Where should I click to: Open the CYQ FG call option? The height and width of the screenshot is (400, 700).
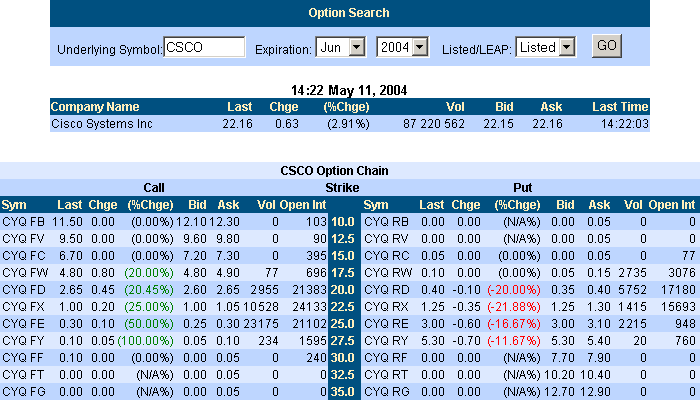[x=24, y=391]
